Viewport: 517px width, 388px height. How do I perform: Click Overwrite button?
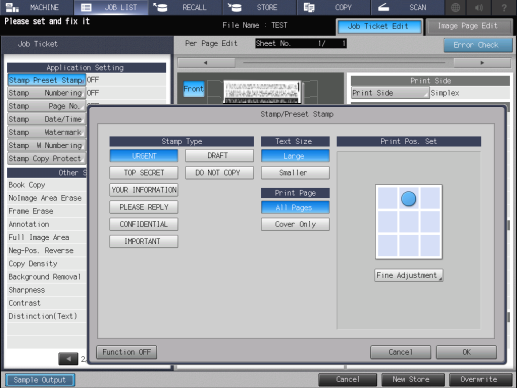tap(480, 380)
